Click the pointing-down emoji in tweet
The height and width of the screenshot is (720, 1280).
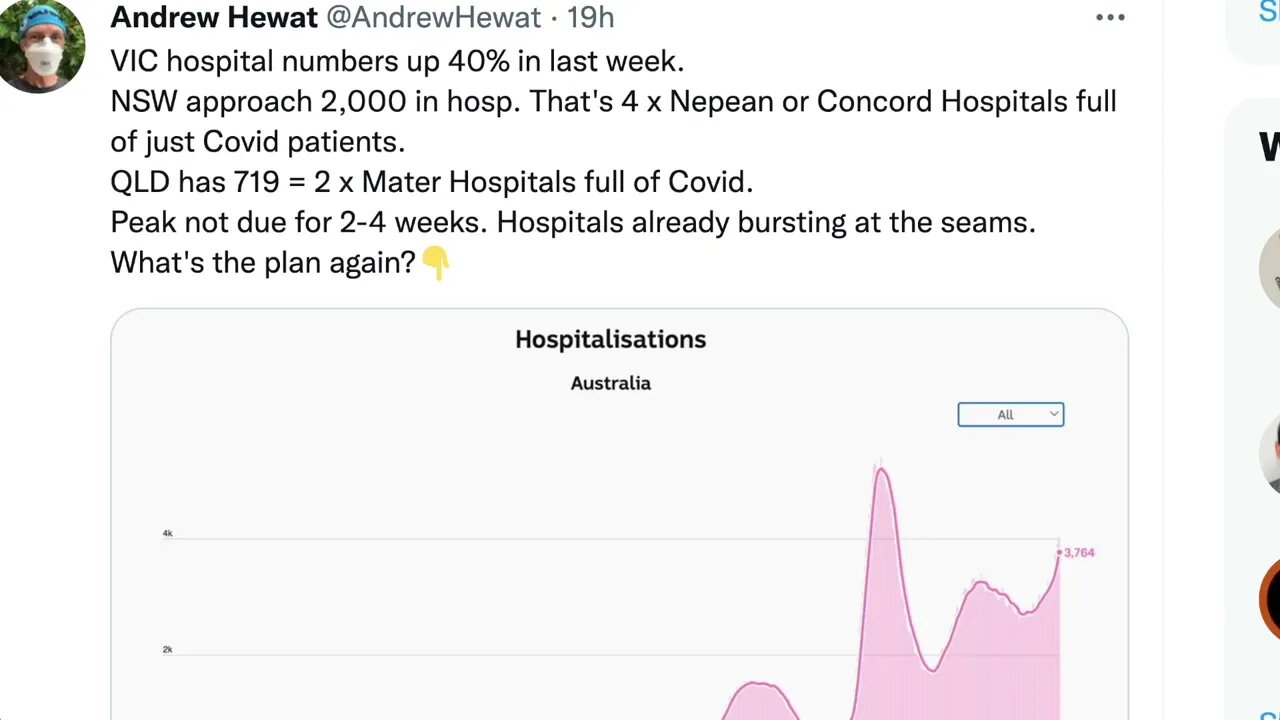click(436, 263)
